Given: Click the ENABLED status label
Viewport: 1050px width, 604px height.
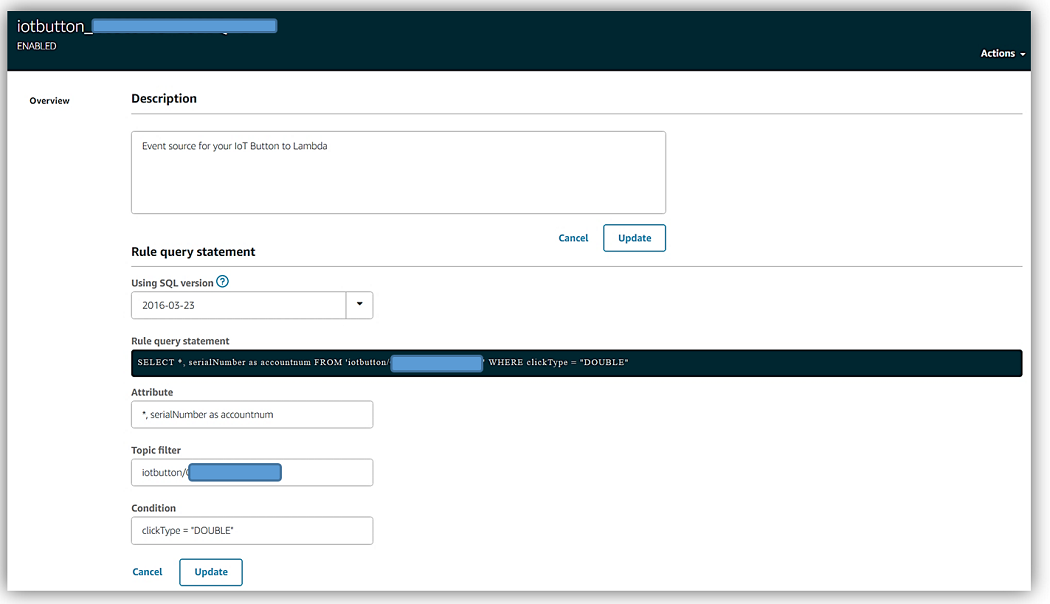Looking at the screenshot, I should pyautogui.click(x=37, y=47).
